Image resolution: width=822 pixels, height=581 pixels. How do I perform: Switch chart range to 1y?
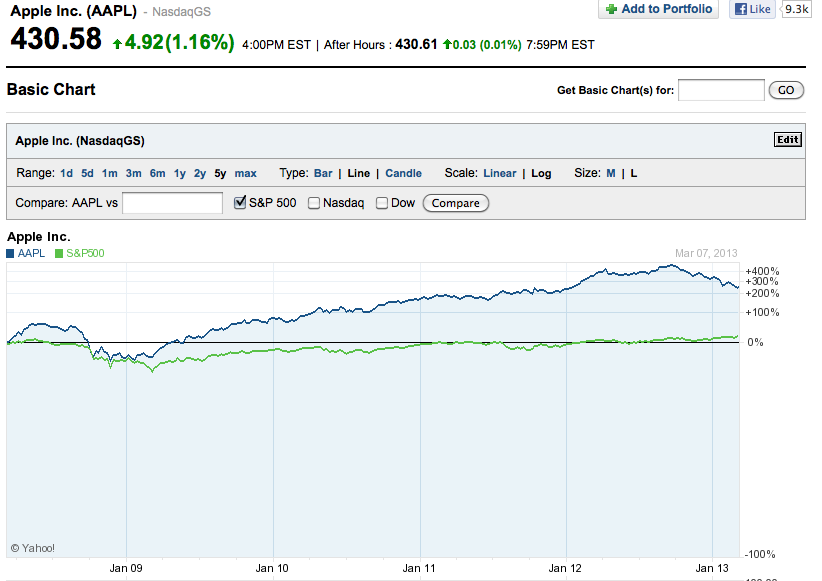pyautogui.click(x=180, y=173)
